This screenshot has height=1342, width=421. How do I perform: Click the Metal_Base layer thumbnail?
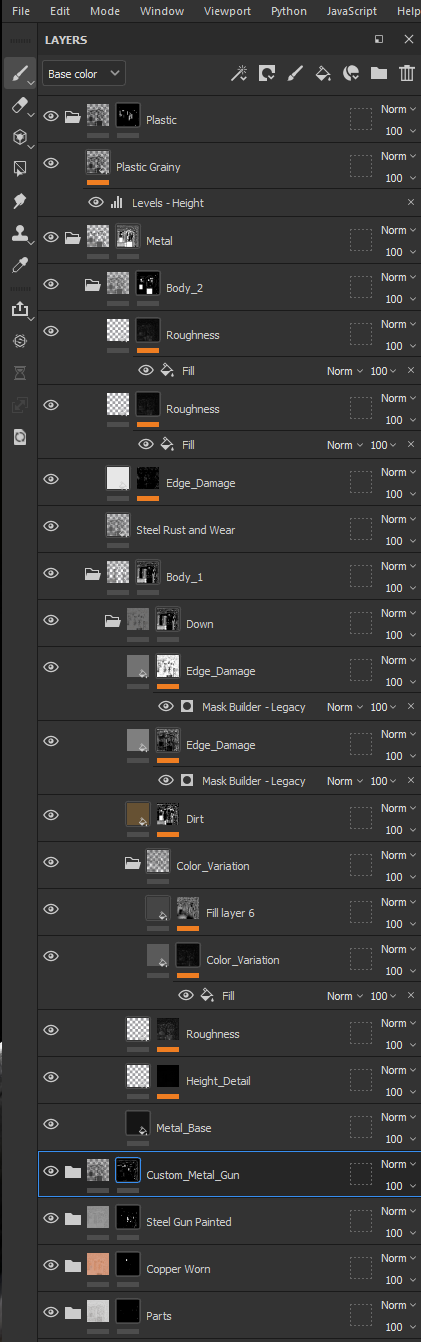point(138,1123)
